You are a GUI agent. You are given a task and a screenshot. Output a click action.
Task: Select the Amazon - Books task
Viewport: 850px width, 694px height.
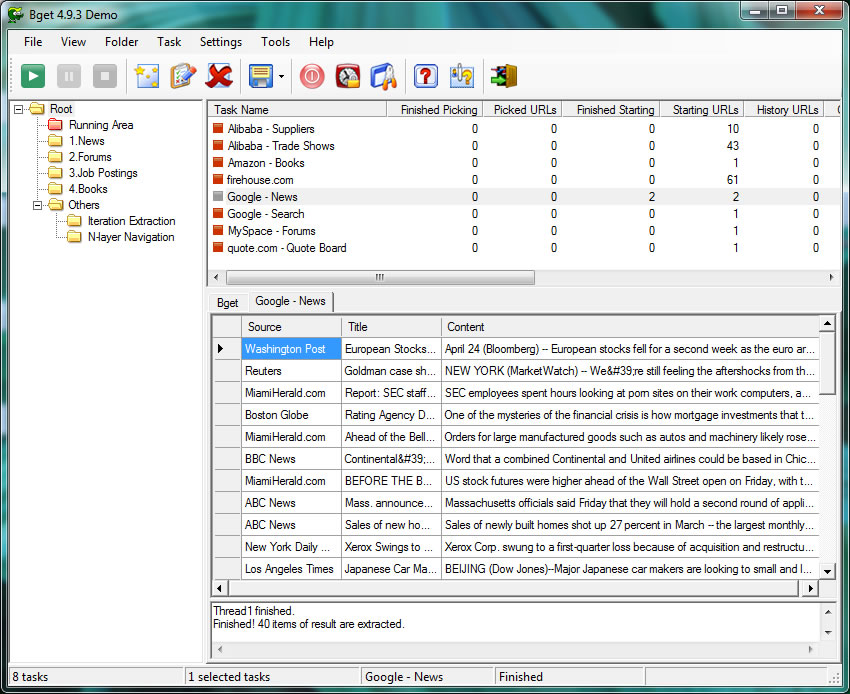point(266,163)
